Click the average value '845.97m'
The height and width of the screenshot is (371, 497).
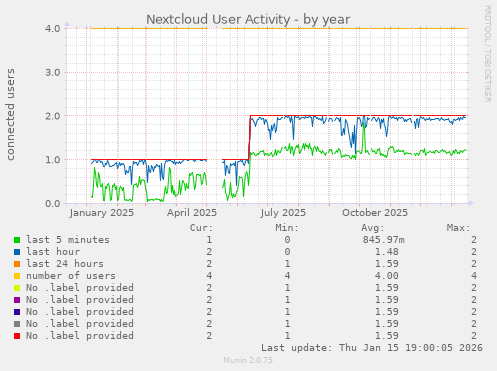(384, 240)
